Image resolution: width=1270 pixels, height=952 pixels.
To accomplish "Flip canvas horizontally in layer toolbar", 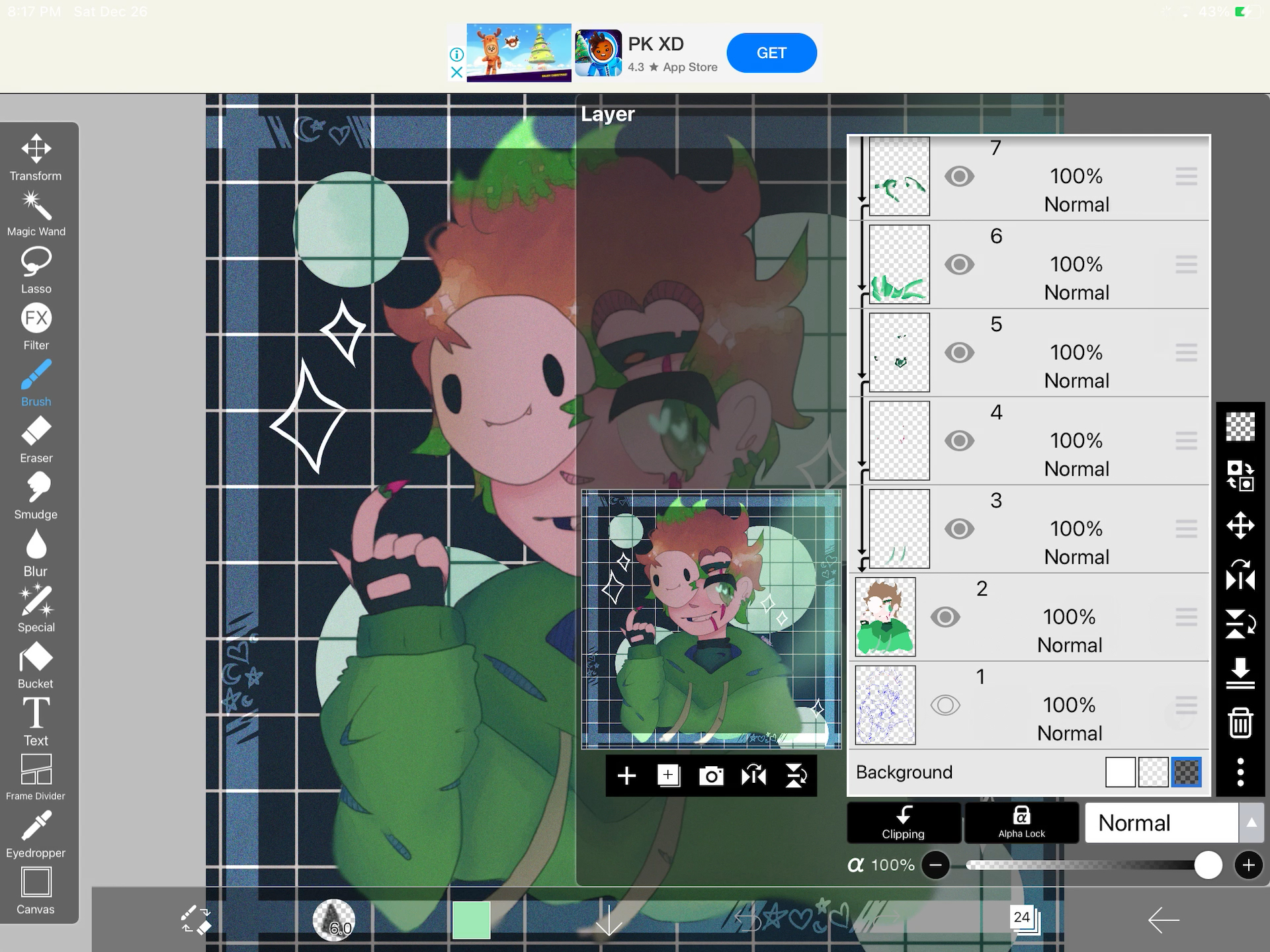I will point(753,775).
